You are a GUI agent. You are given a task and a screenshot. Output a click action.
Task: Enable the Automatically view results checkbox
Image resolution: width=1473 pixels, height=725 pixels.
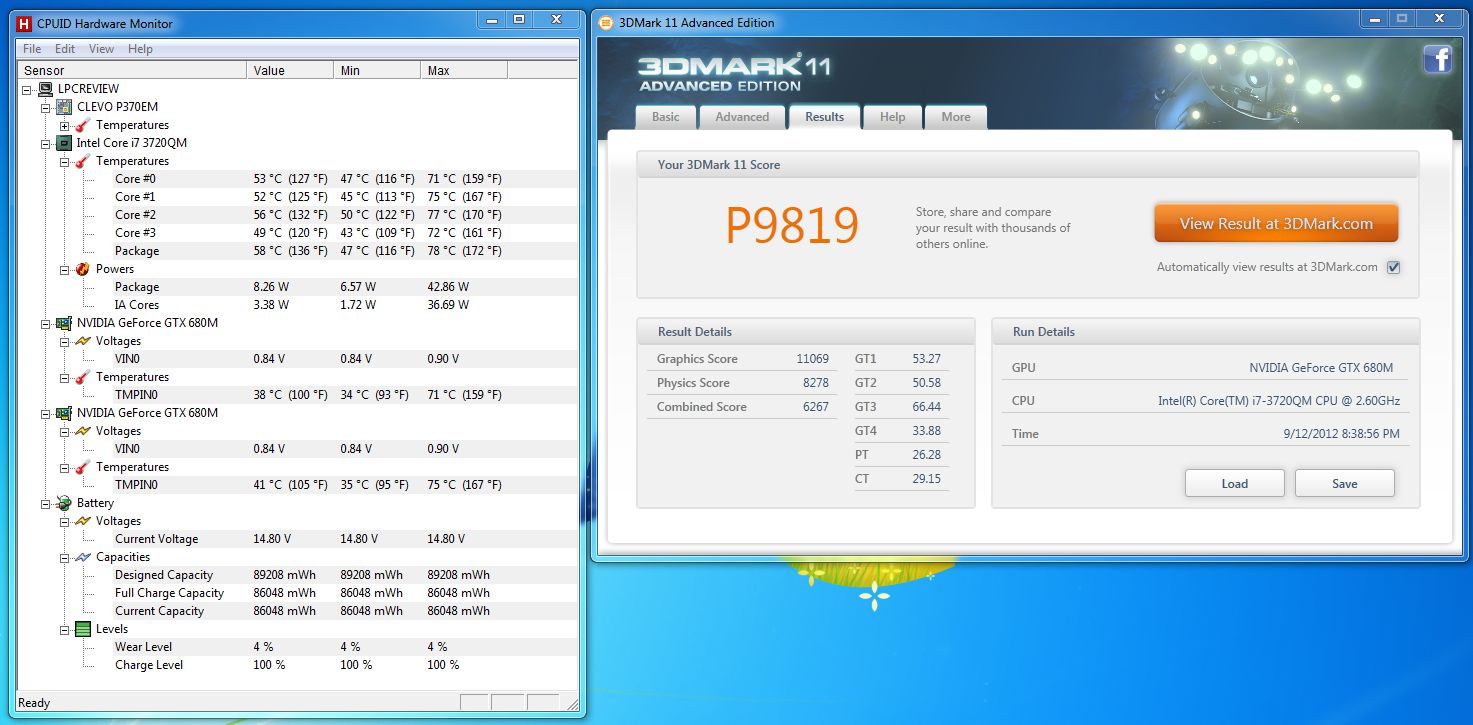coord(1393,267)
